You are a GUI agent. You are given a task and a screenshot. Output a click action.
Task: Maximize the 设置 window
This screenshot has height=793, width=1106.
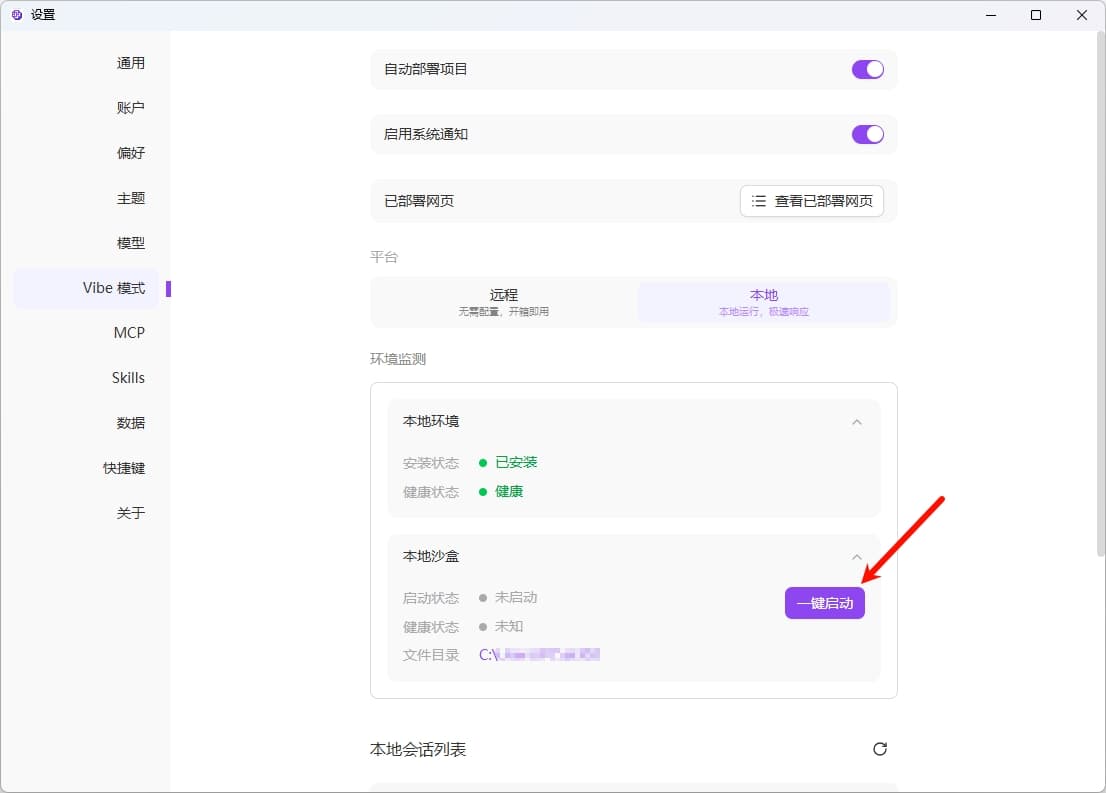pyautogui.click(x=1036, y=15)
